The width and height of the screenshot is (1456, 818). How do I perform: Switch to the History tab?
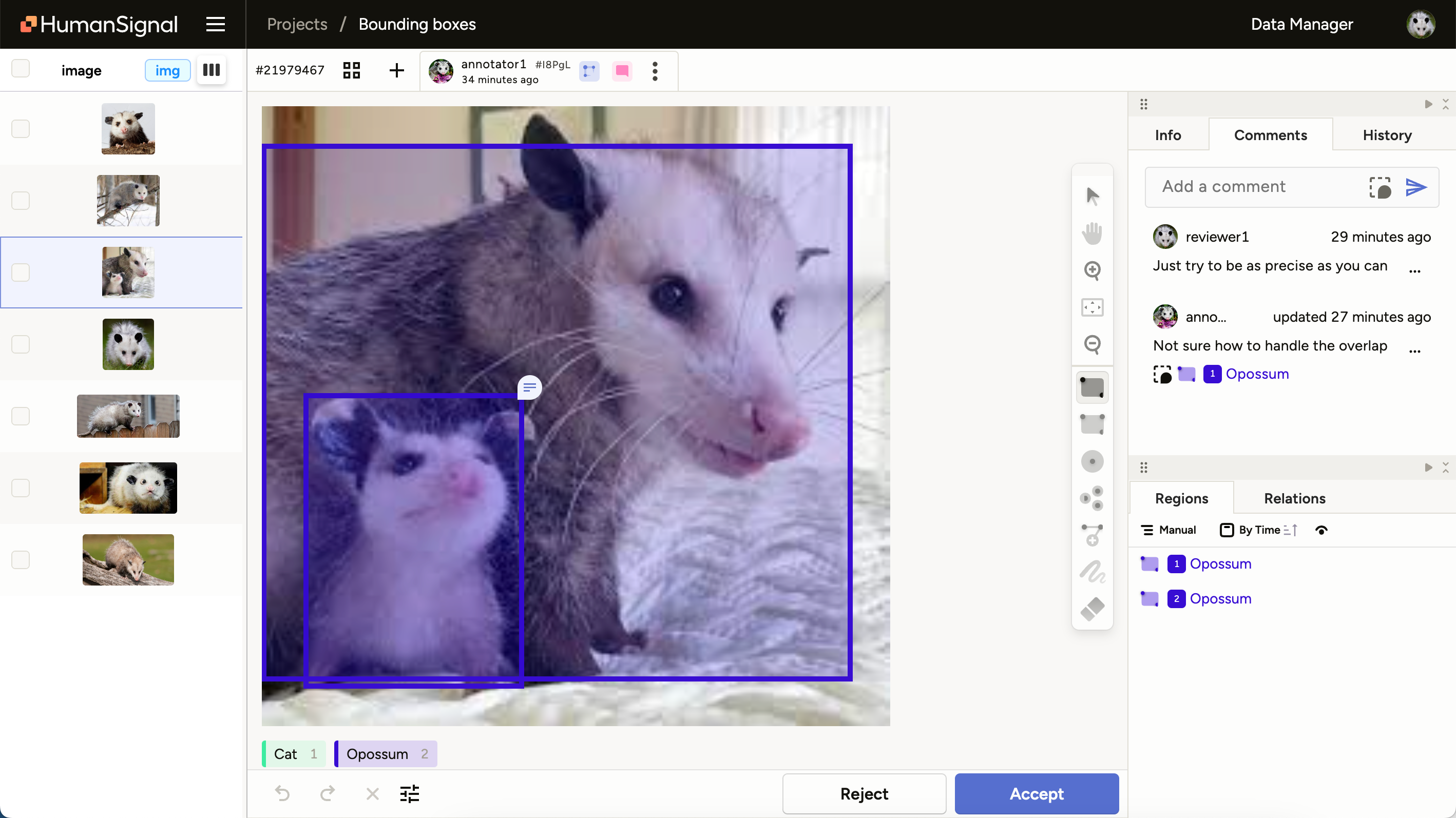pyautogui.click(x=1387, y=135)
